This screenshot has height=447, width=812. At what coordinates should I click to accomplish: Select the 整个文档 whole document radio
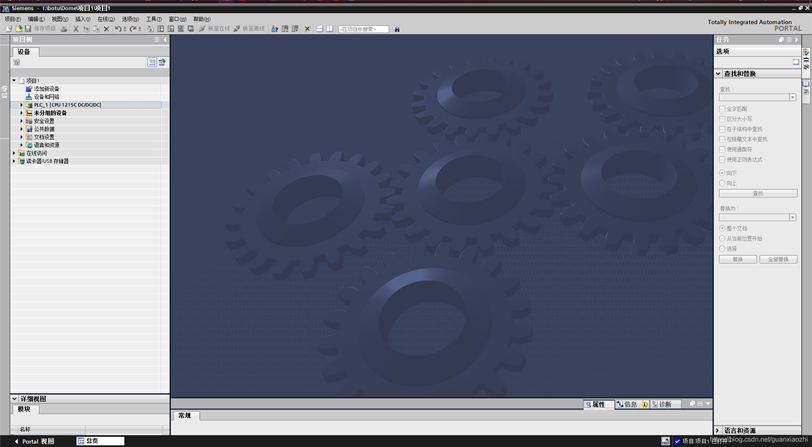[722, 228]
